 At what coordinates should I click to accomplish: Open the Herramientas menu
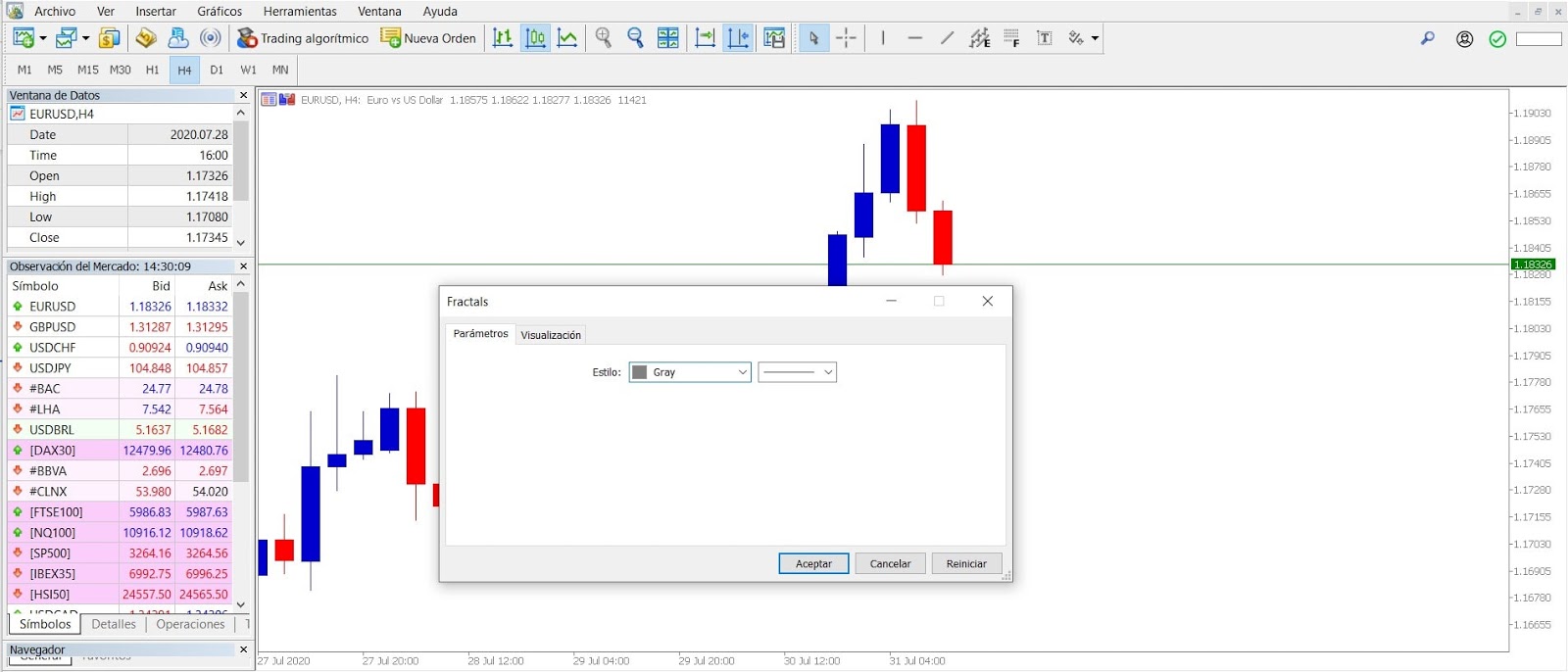pos(300,12)
